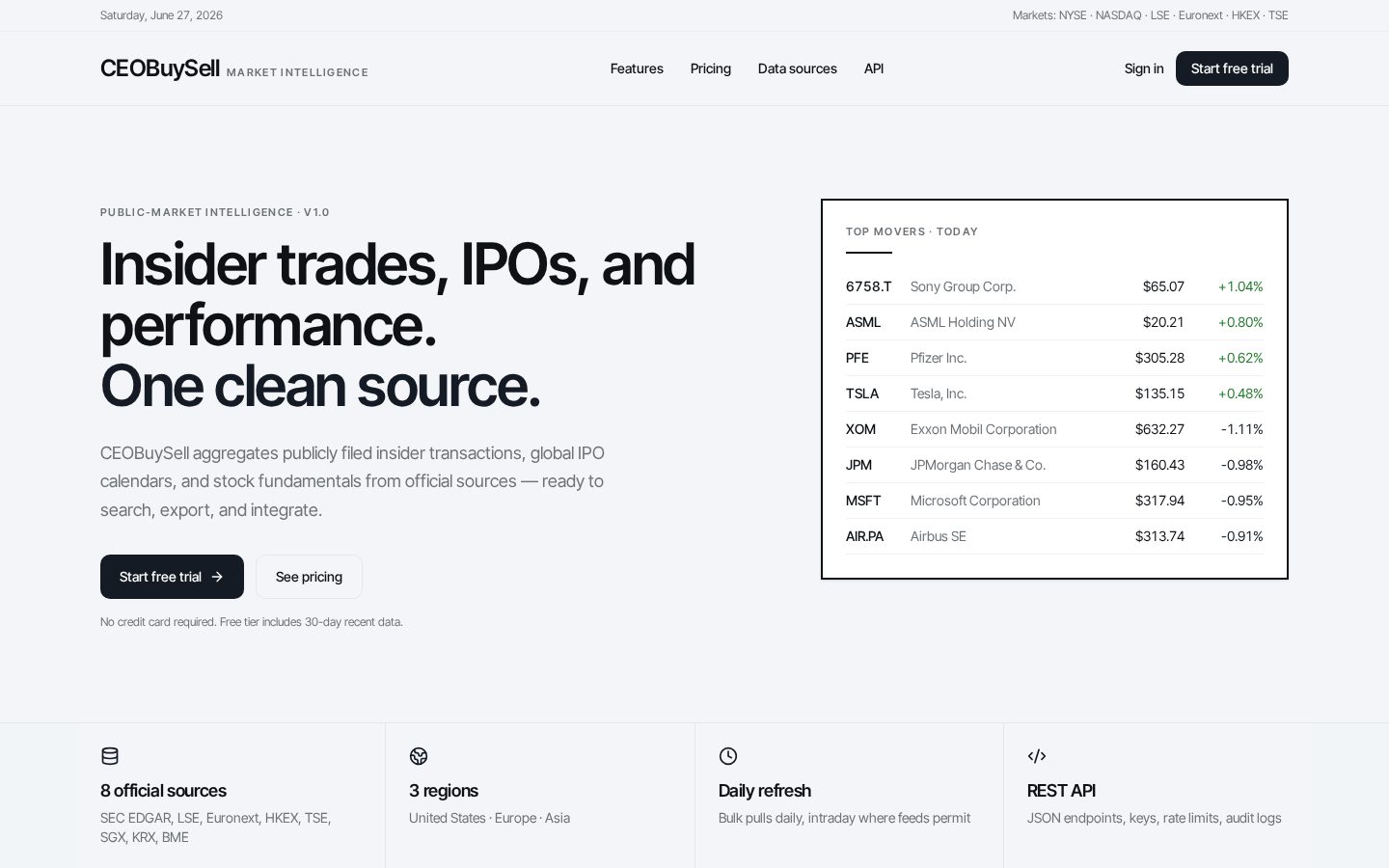Viewport: 1389px width, 868px height.
Task: Click the Sign in link
Action: coord(1144,68)
